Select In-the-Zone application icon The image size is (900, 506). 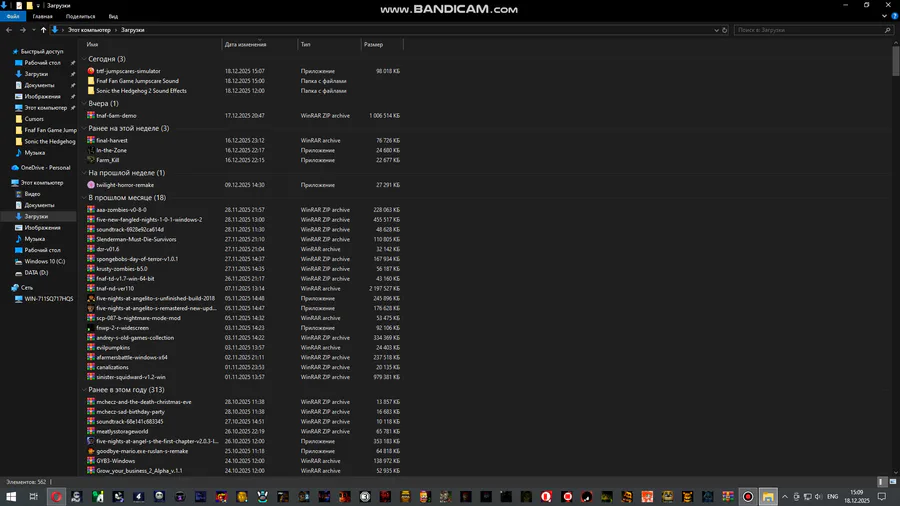(91, 150)
